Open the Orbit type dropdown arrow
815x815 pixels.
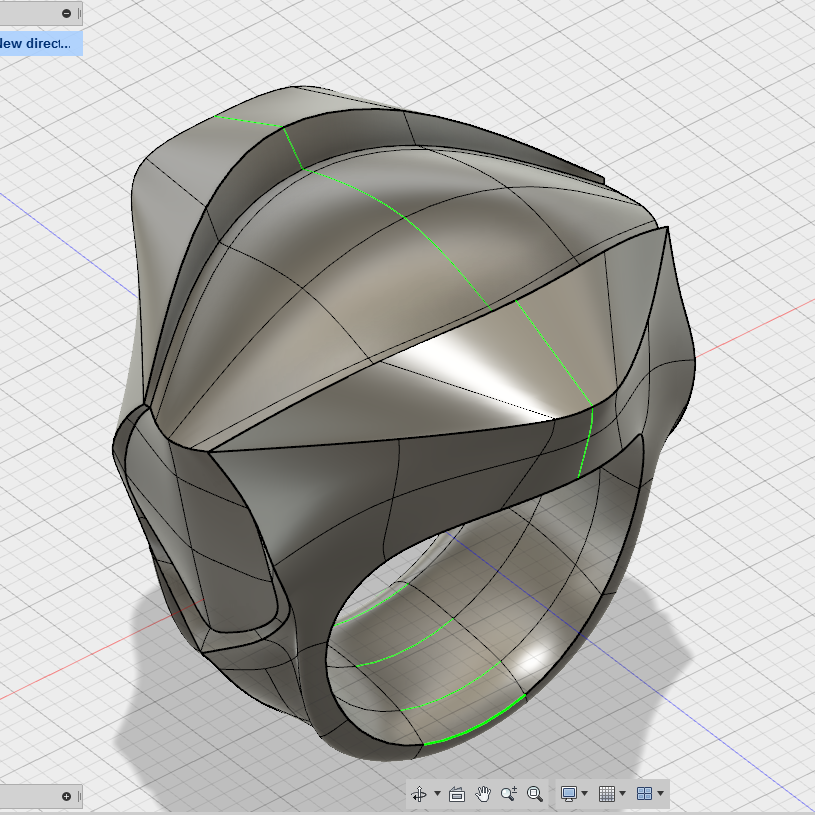[x=437, y=793]
